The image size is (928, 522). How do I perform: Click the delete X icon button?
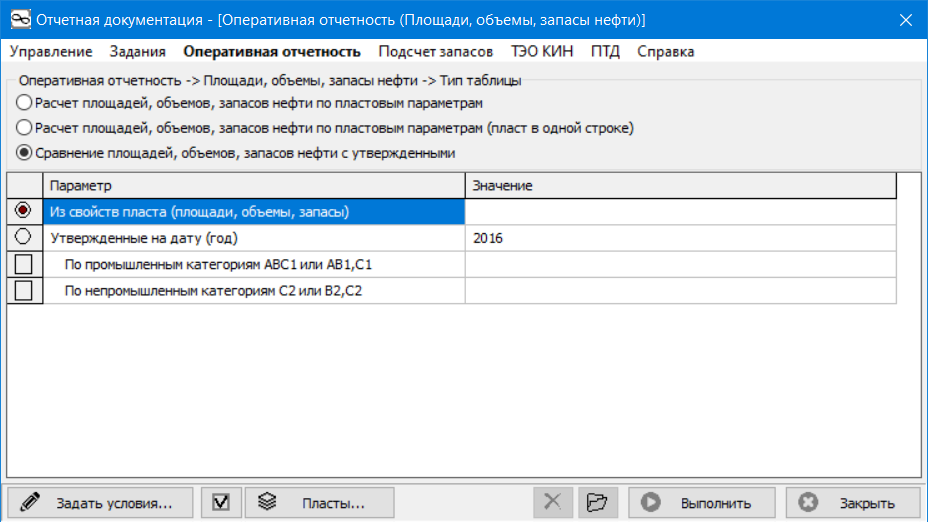point(553,502)
